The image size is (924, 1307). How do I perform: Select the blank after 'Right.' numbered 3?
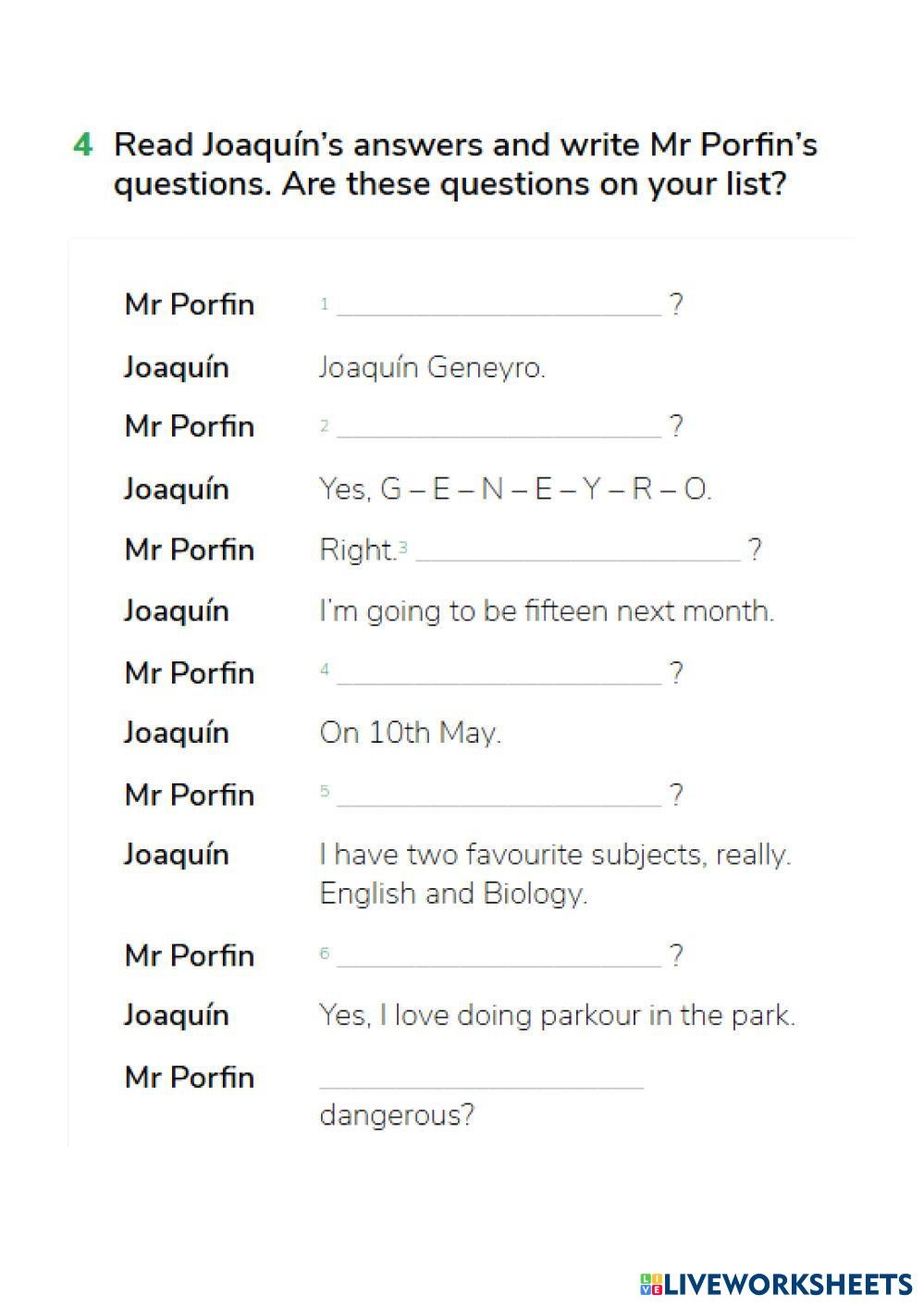(578, 549)
